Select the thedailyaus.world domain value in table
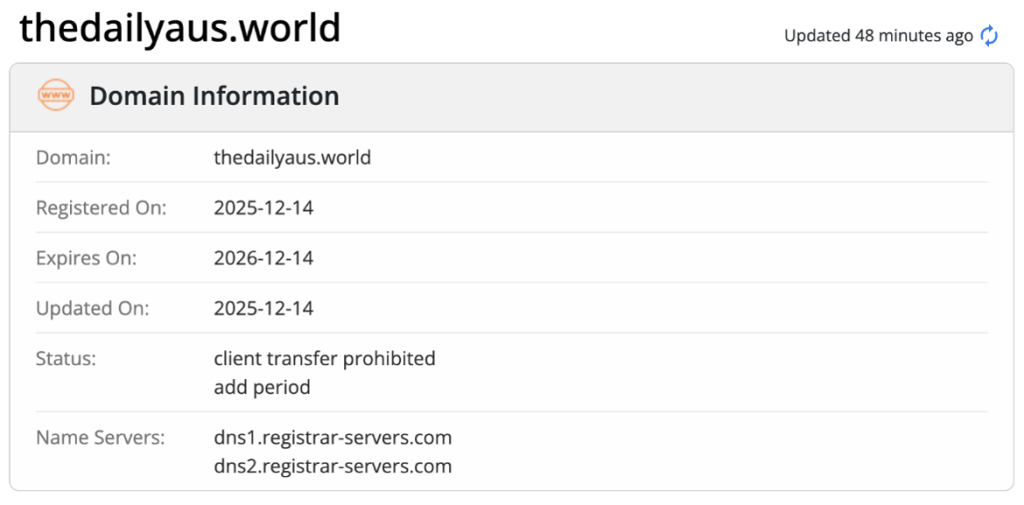 (x=292, y=158)
